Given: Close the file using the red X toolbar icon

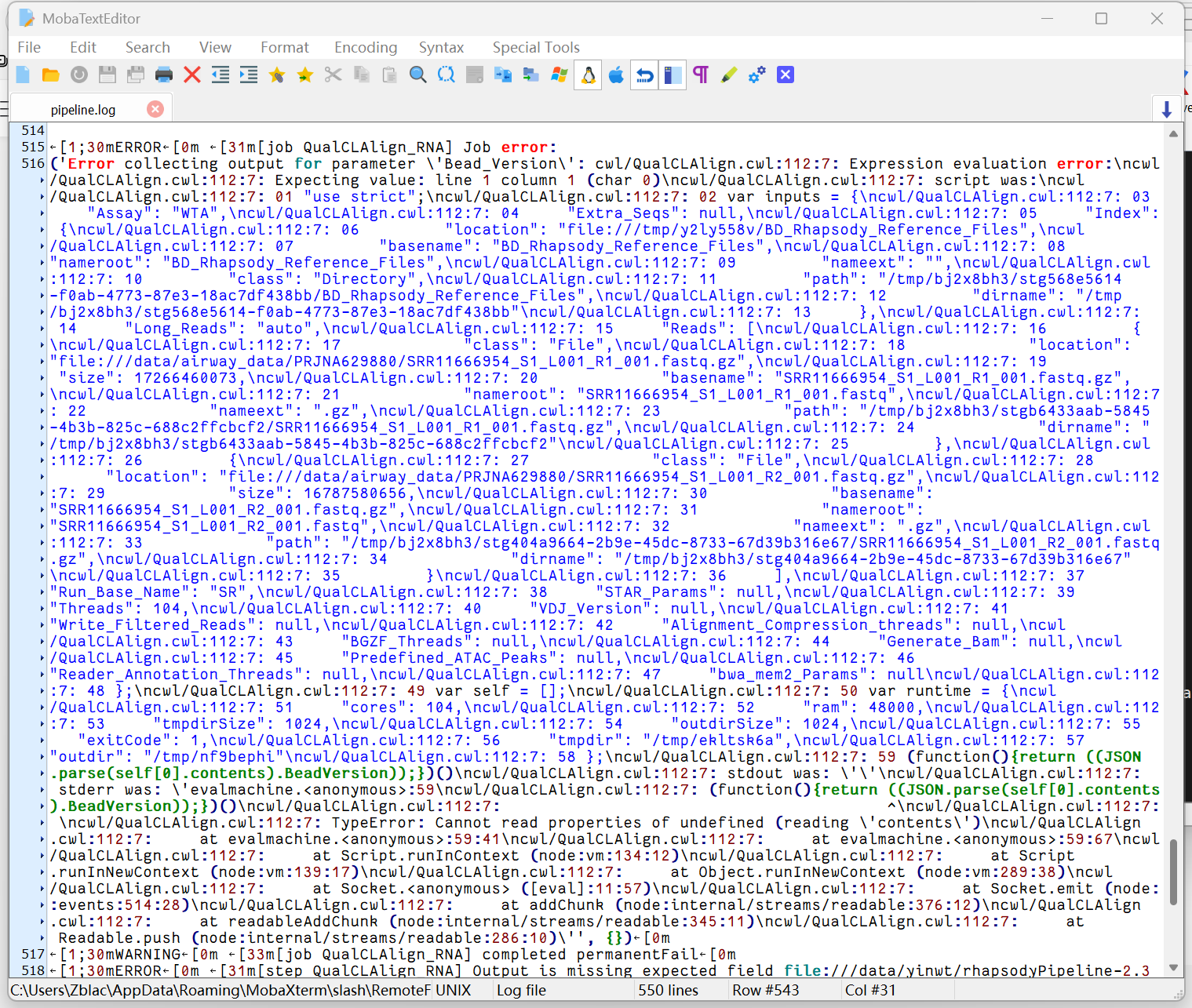Looking at the screenshot, I should pyautogui.click(x=192, y=75).
